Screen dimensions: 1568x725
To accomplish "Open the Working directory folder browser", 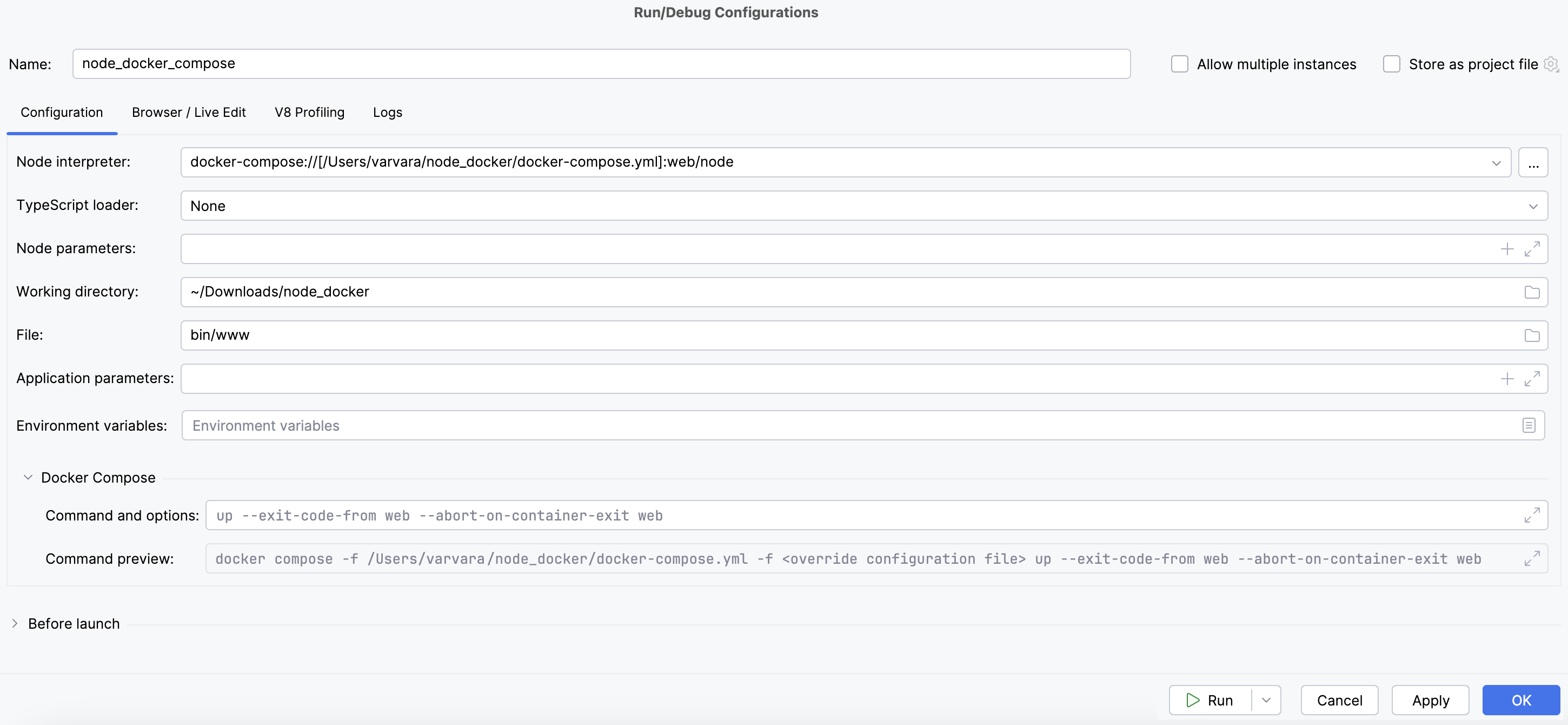I will (x=1532, y=292).
